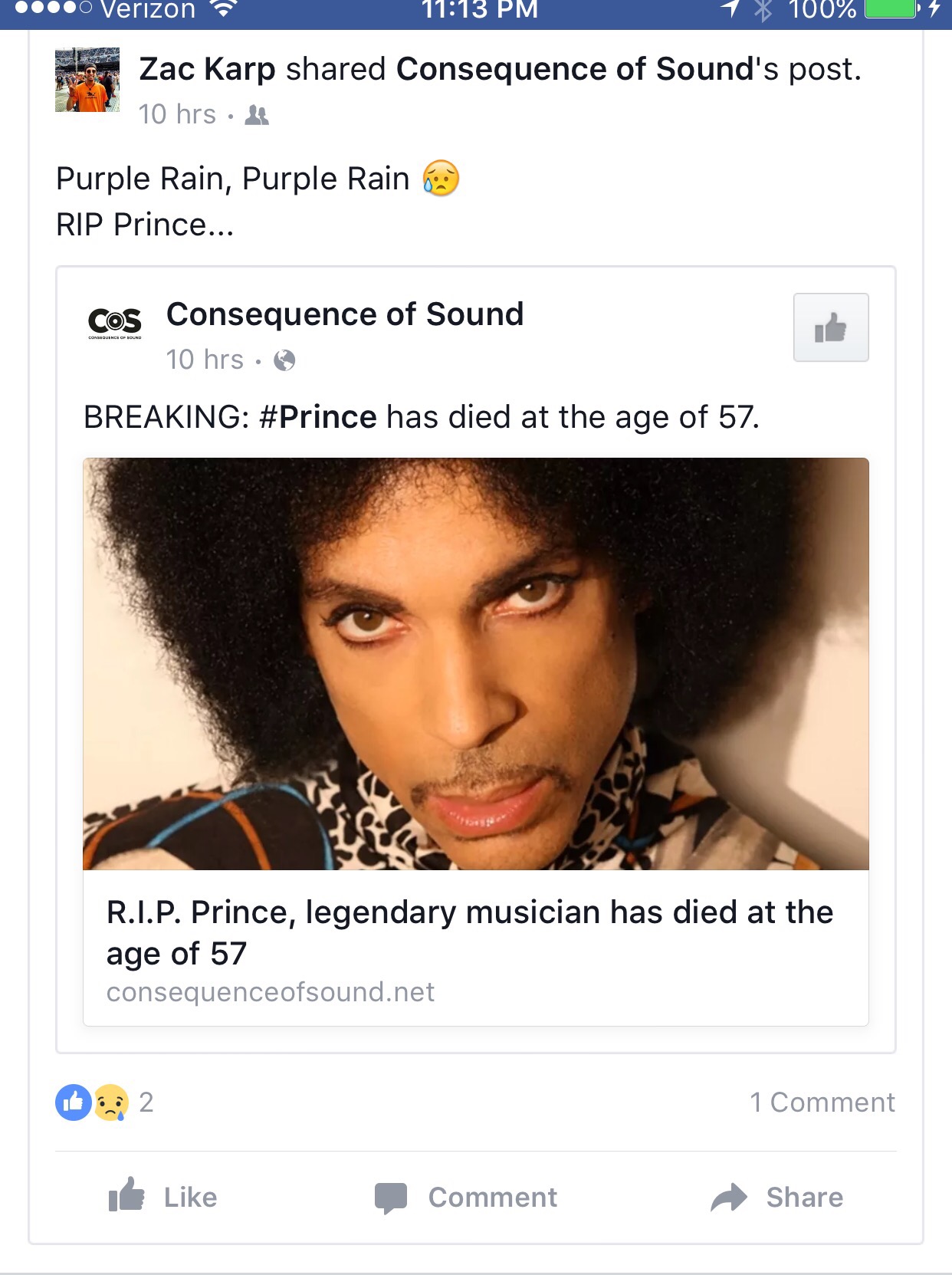
Task: Open Zac Karp's profile name link
Action: [207, 69]
